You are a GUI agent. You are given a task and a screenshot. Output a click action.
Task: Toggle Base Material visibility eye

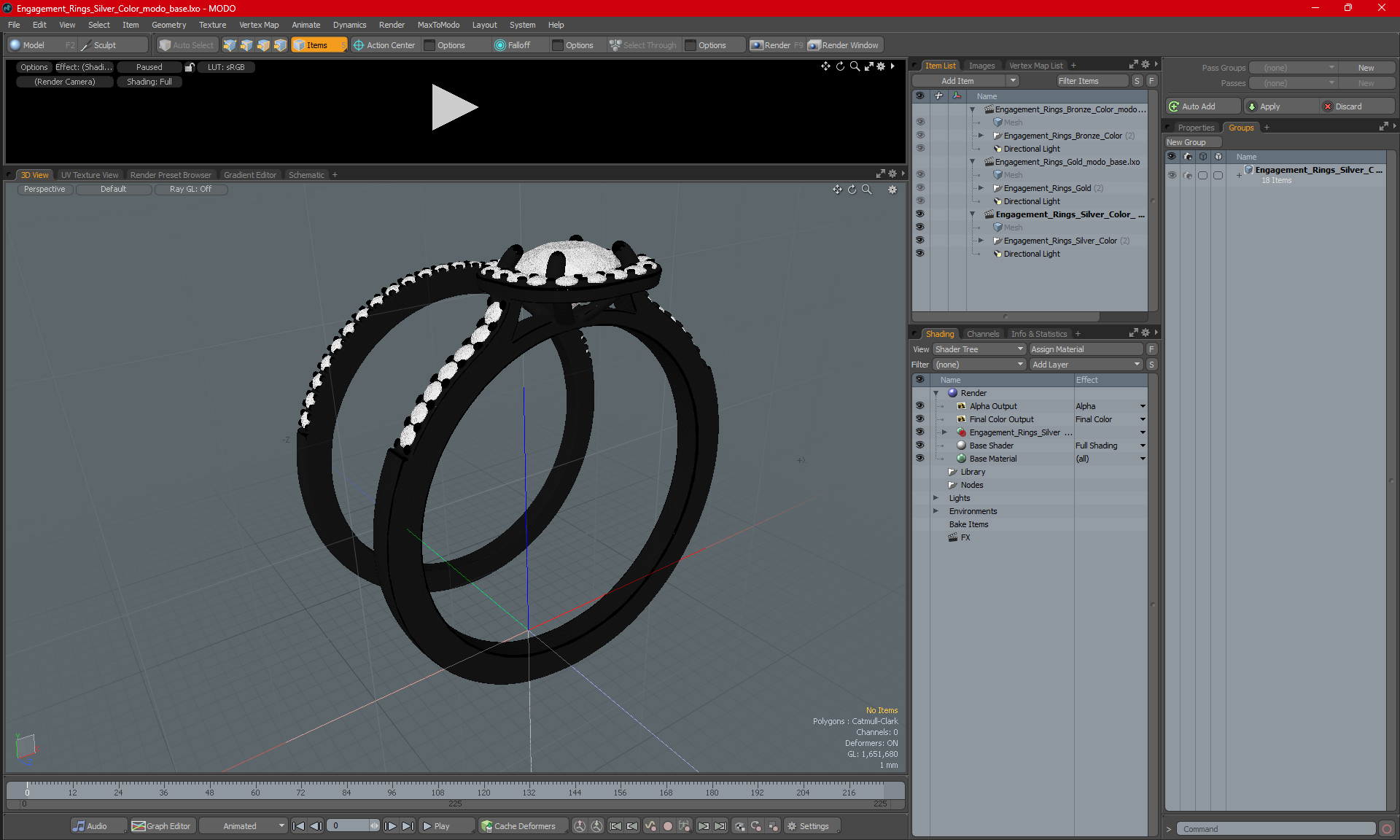click(x=919, y=459)
